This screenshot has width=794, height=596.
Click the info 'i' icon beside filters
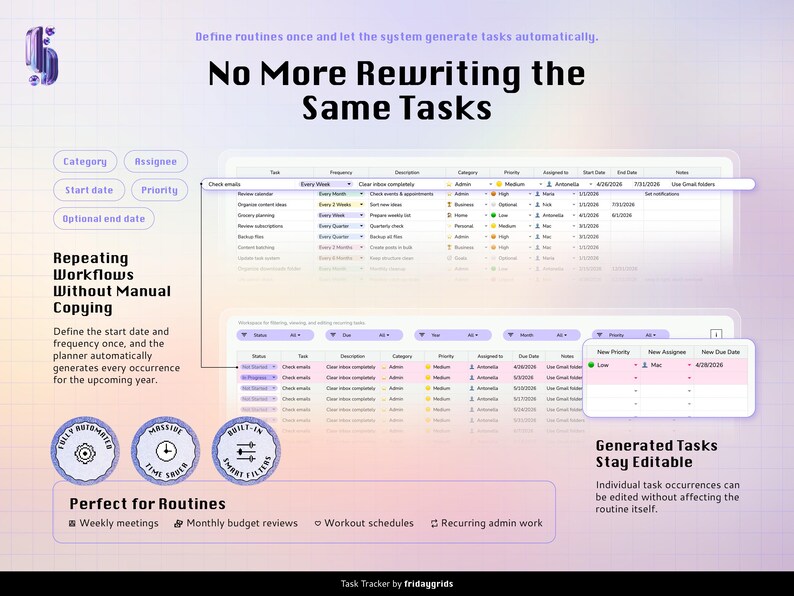[716, 335]
